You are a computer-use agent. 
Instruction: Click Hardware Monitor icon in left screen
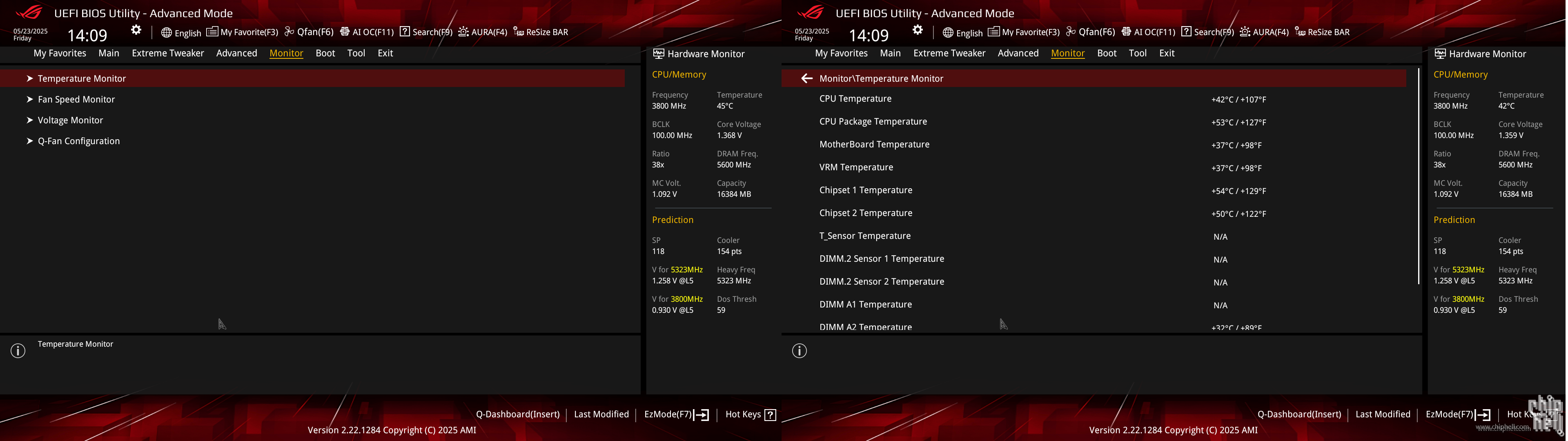(x=659, y=53)
